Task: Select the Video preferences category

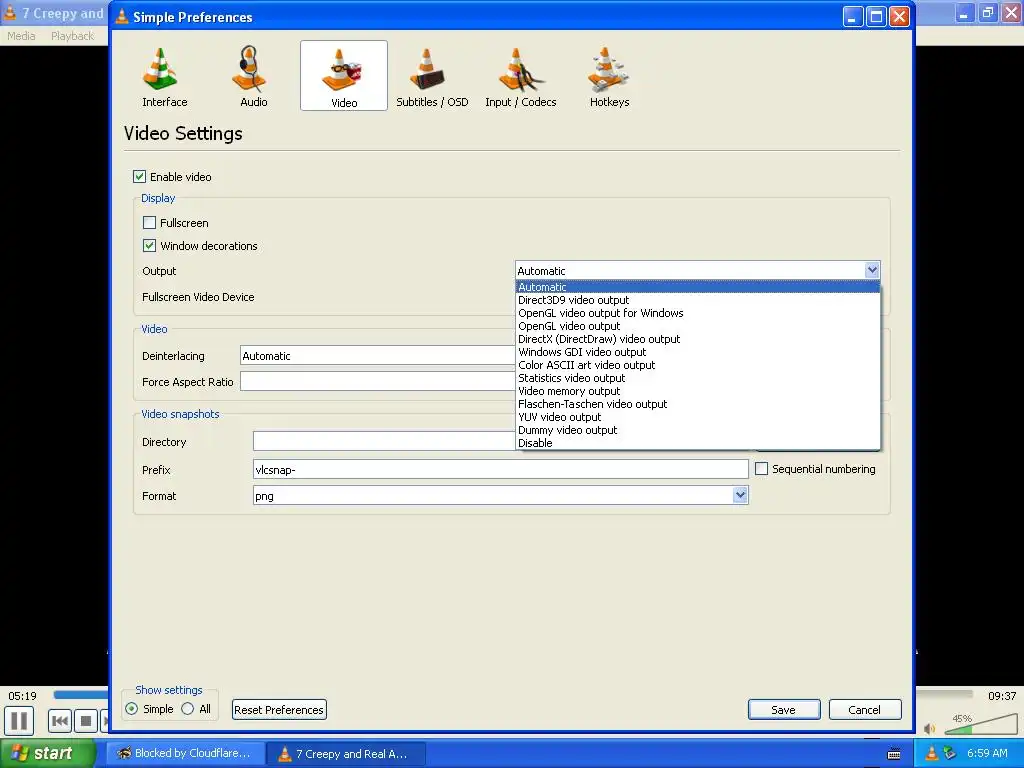Action: pyautogui.click(x=344, y=76)
